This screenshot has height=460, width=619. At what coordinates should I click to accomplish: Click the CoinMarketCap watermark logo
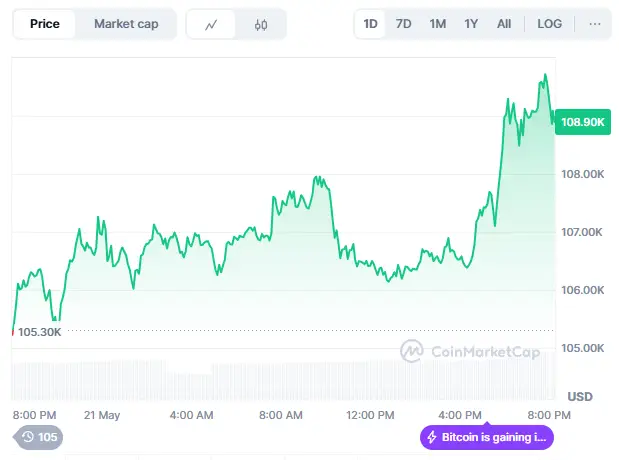(470, 351)
